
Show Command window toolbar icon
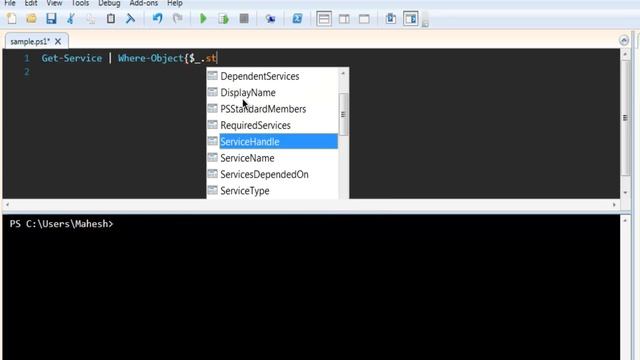pos(391,19)
